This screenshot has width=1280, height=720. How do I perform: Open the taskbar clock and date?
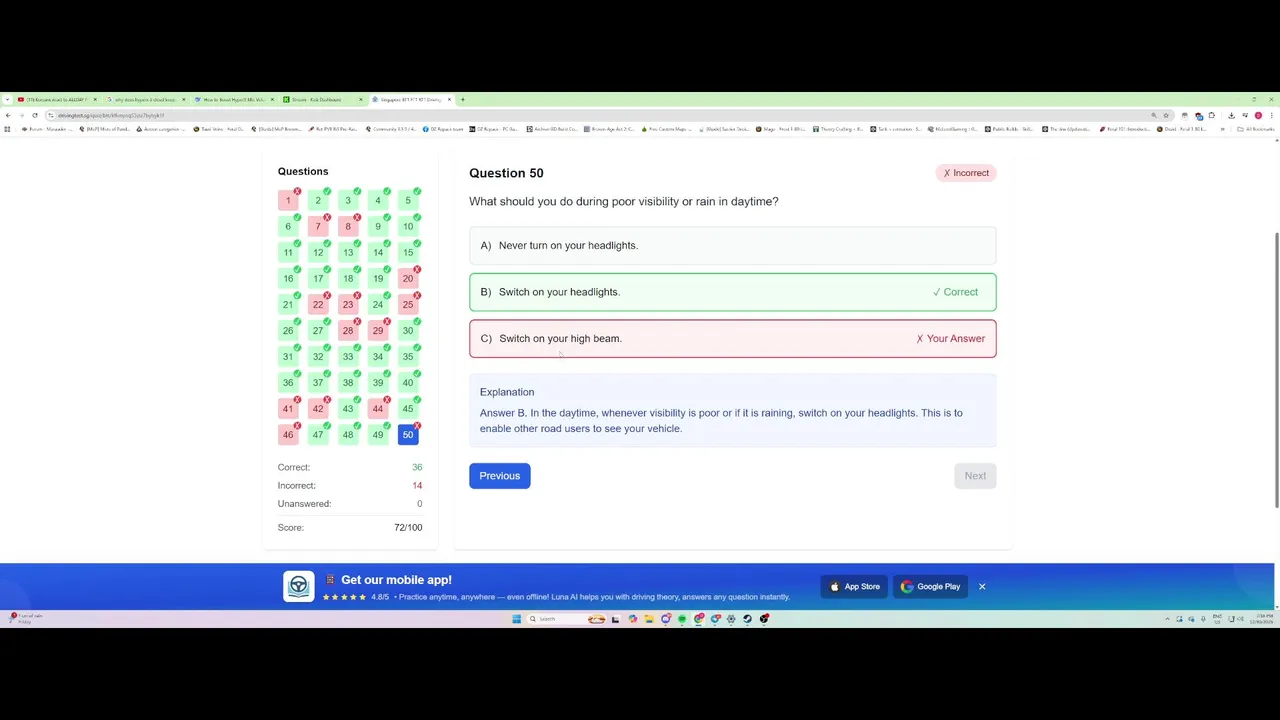pyautogui.click(x=1261, y=619)
